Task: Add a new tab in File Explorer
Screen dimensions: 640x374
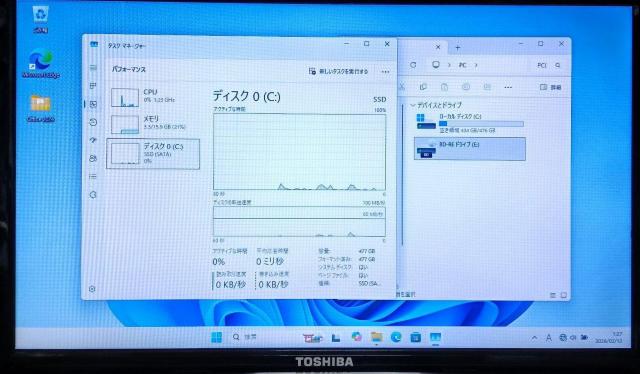Action: 458,48
